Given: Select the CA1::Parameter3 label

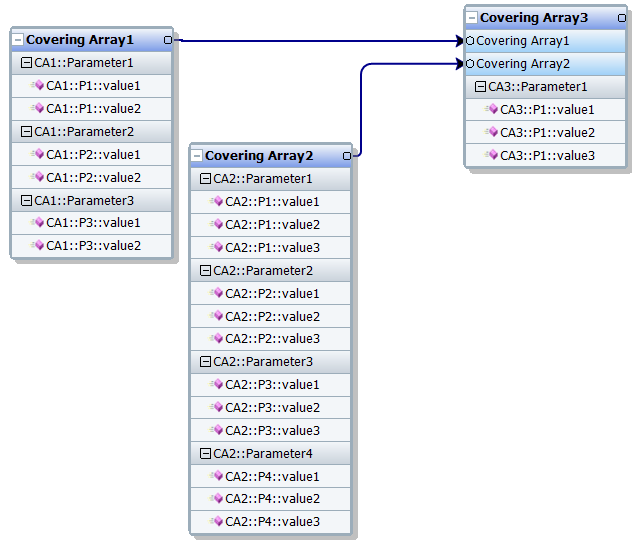Looking at the screenshot, I should [x=84, y=201].
